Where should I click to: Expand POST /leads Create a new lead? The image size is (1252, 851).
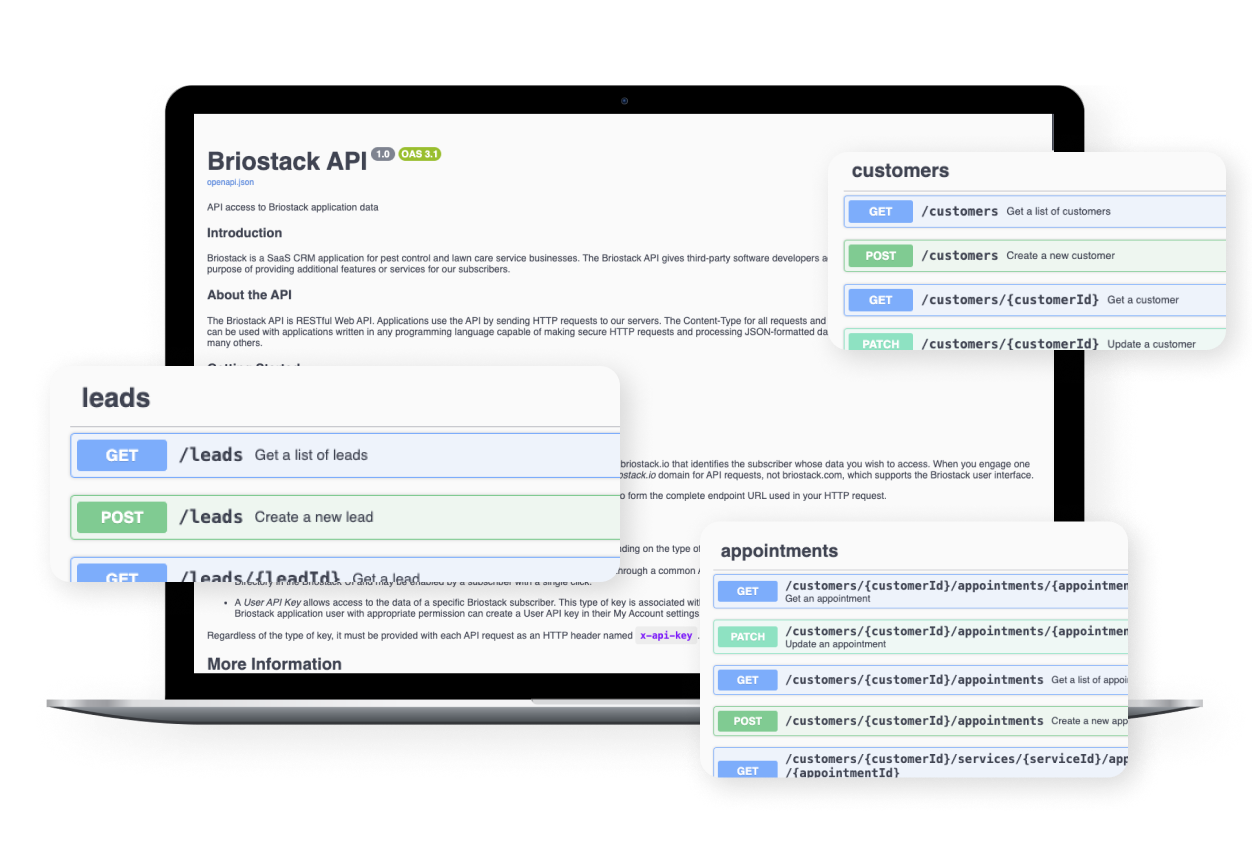(345, 517)
